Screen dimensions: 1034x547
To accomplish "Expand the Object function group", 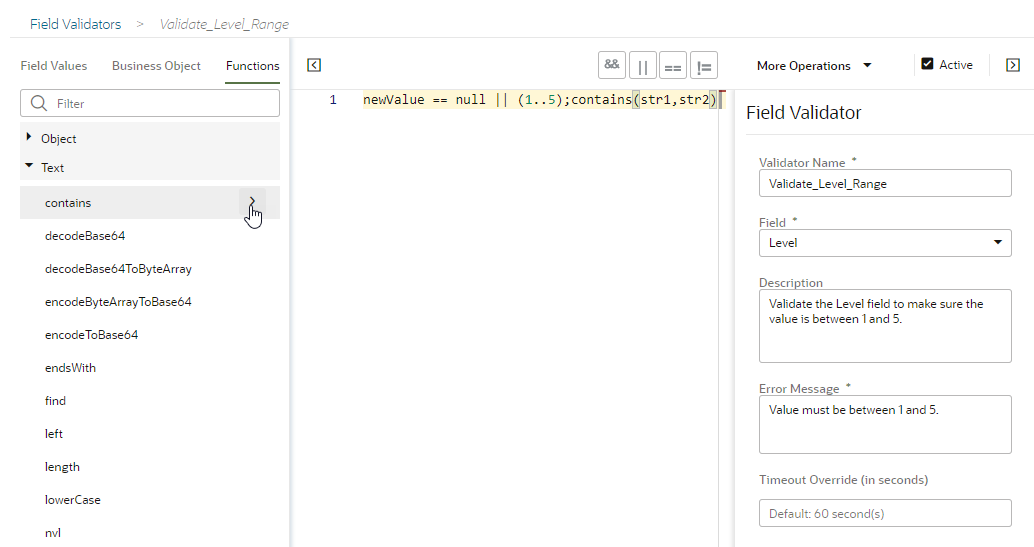I will 28,137.
